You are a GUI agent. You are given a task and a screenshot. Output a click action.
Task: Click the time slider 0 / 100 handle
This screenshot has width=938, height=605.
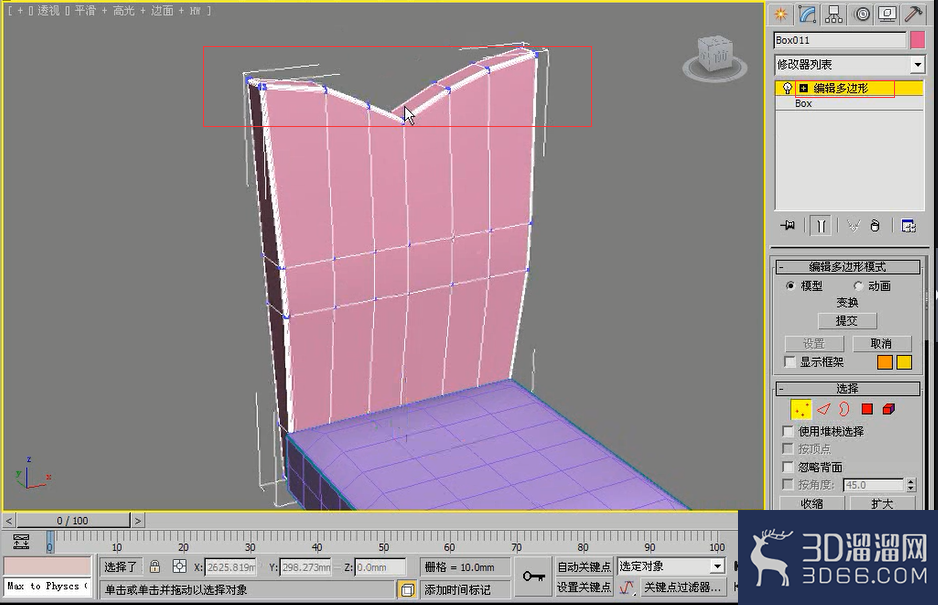coord(72,521)
